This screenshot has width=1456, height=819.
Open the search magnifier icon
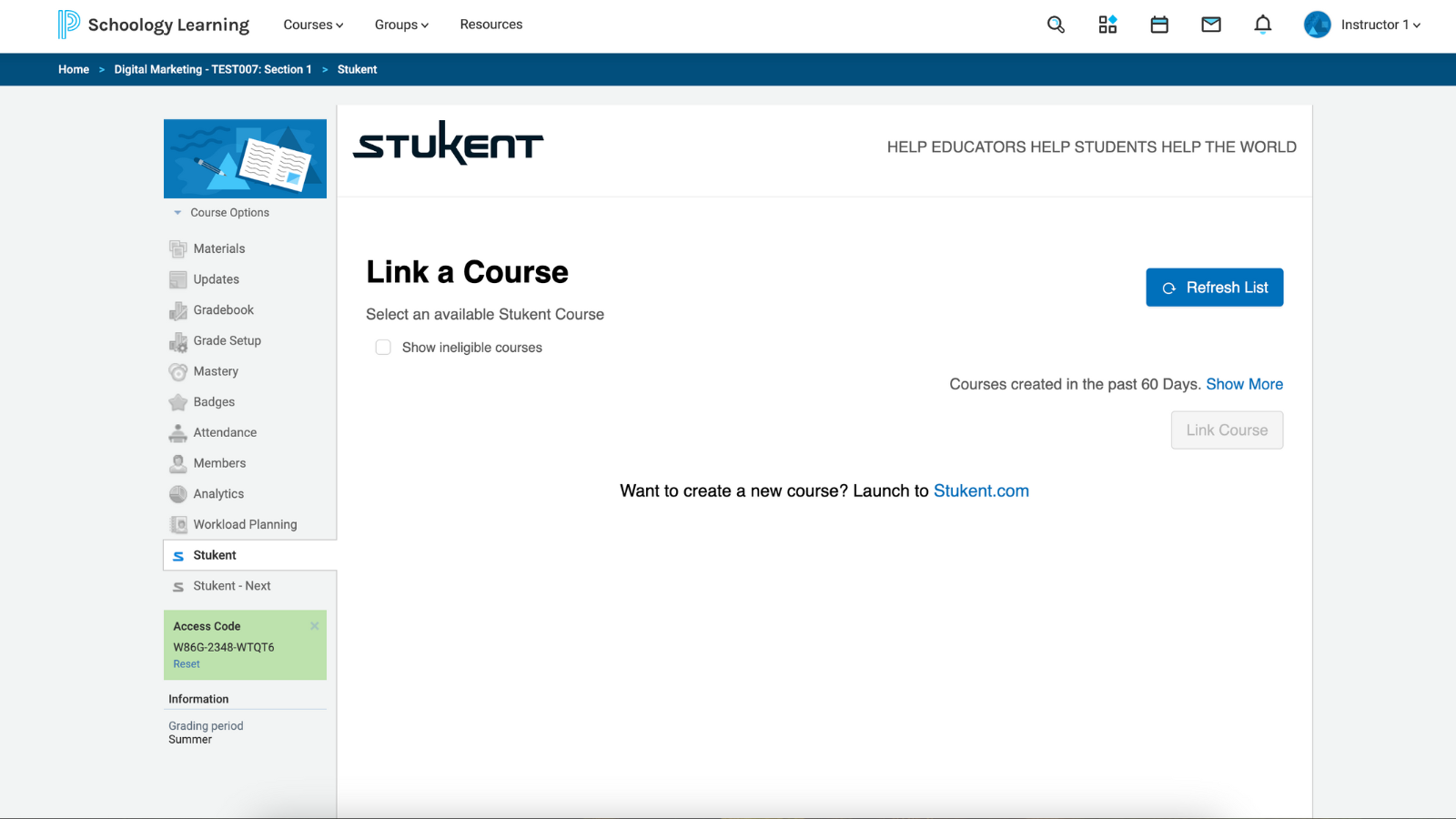tap(1056, 25)
